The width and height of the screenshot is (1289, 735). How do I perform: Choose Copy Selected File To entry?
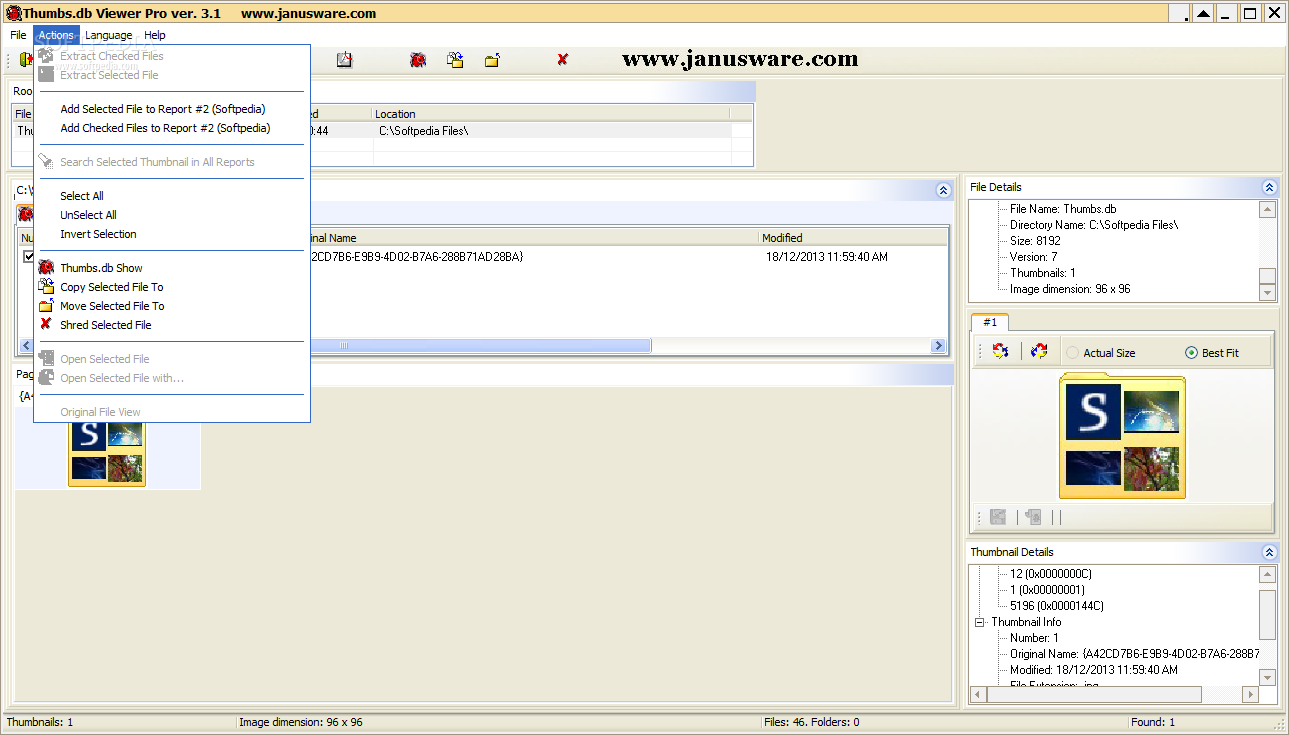(172, 287)
